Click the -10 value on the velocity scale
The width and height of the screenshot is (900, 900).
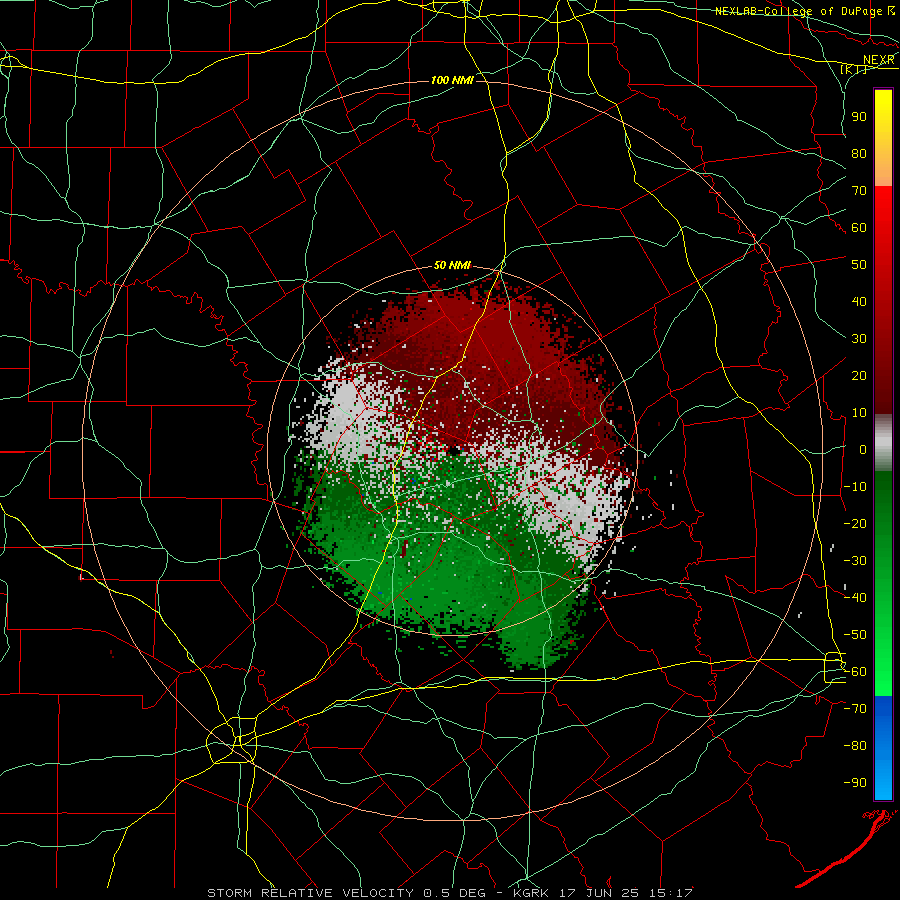tap(855, 487)
